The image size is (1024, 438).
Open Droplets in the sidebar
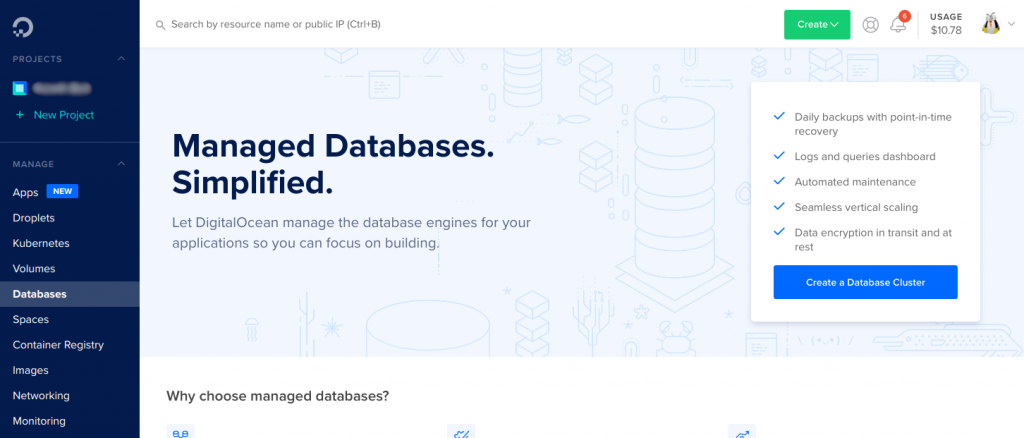point(33,218)
